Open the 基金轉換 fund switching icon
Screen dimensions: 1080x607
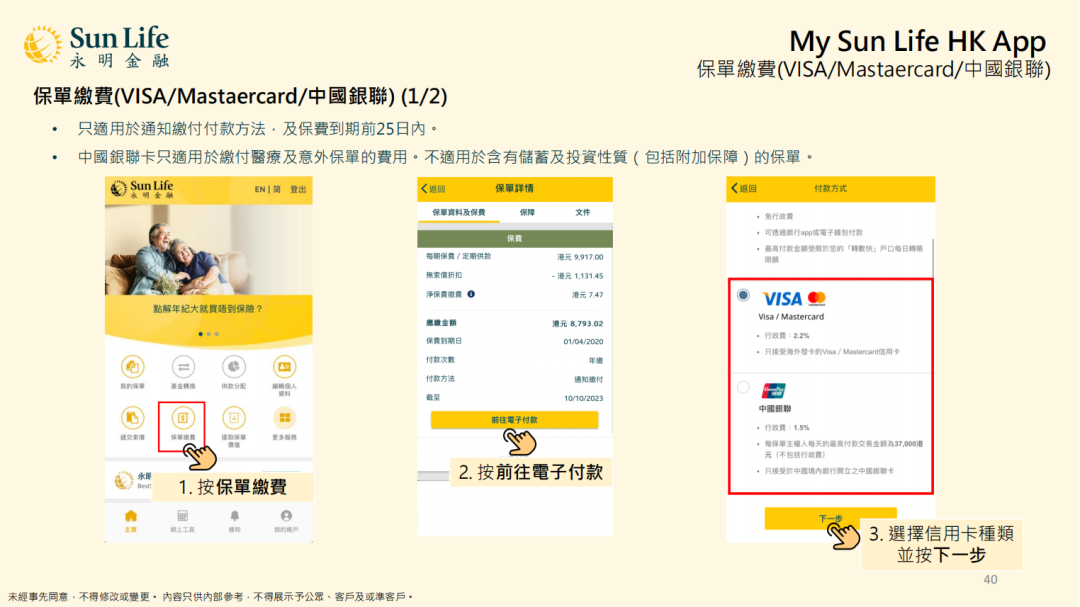point(183,367)
